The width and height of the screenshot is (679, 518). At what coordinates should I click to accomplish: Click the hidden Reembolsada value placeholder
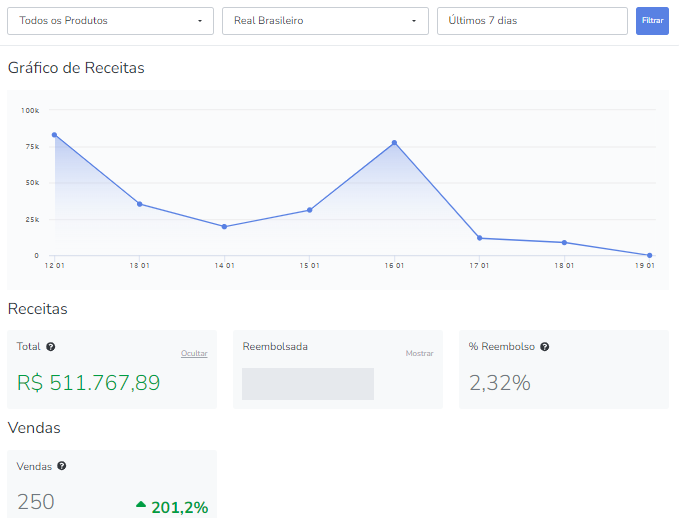pyautogui.click(x=308, y=384)
